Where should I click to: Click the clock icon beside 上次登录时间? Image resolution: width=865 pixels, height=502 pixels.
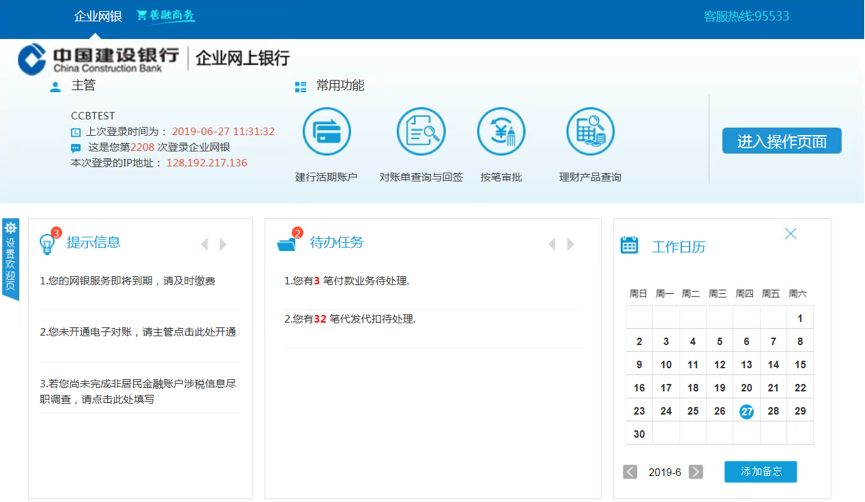click(76, 132)
